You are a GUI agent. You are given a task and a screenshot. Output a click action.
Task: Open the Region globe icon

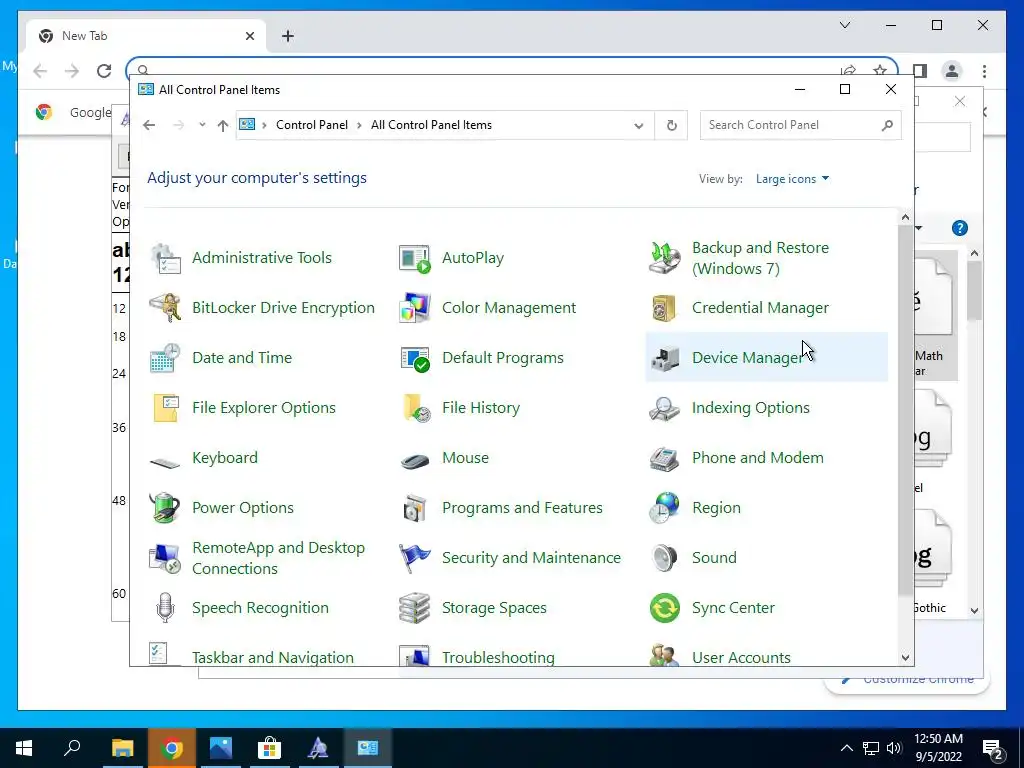[x=665, y=508]
